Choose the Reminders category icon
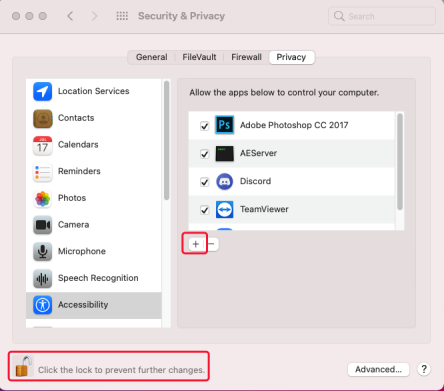This screenshot has width=444, height=391. tap(43, 172)
